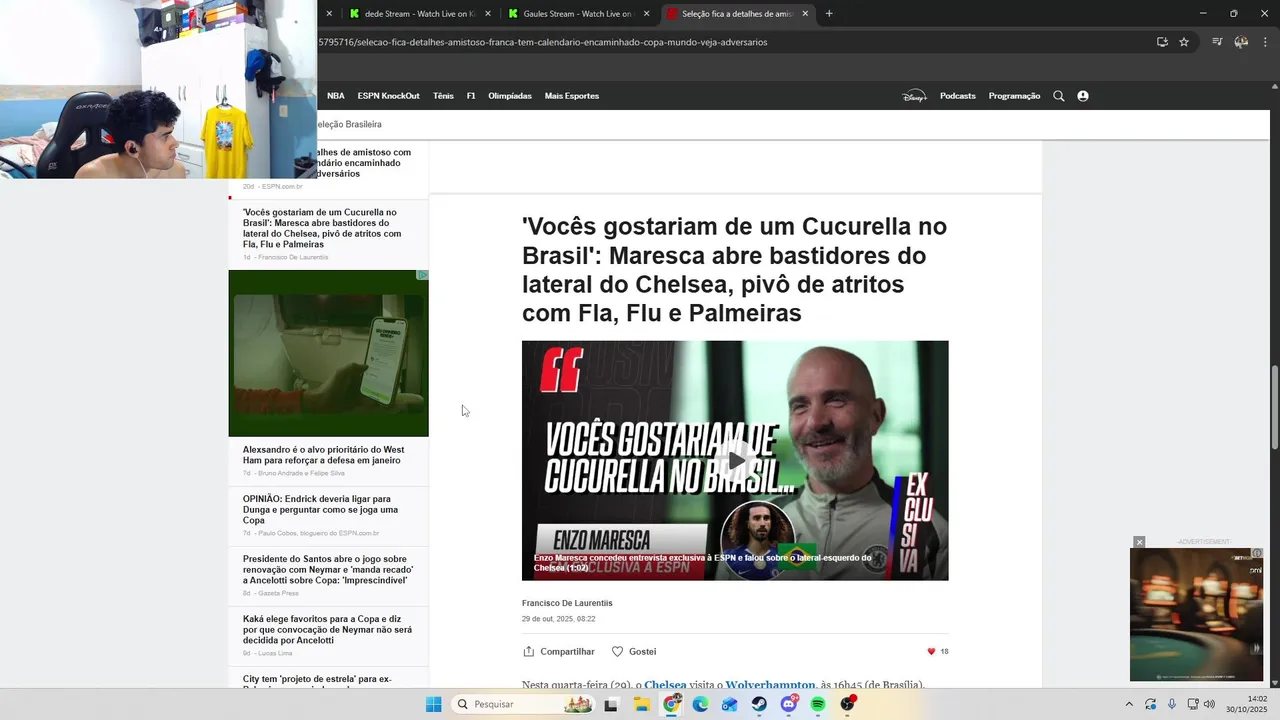Viewport: 1280px width, 720px height.
Task: Open the Wolverhampton link in article
Action: [770, 685]
